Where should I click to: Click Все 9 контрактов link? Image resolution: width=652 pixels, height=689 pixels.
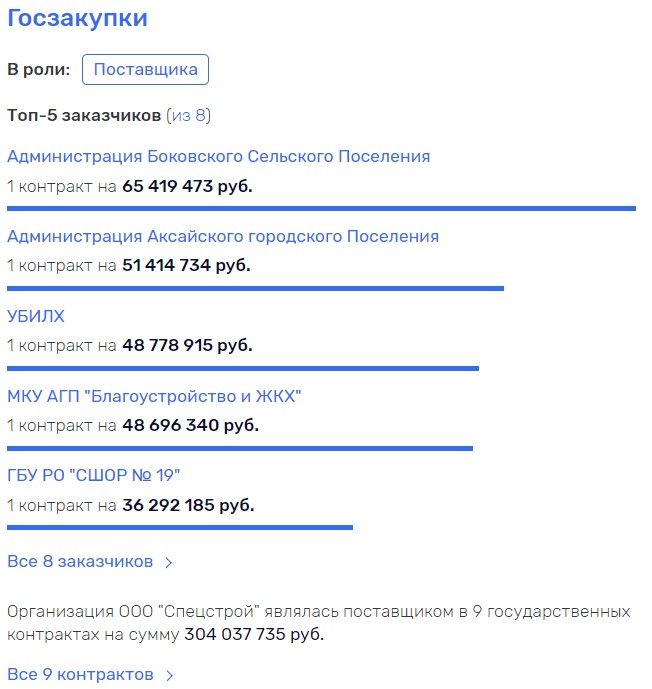click(80, 674)
